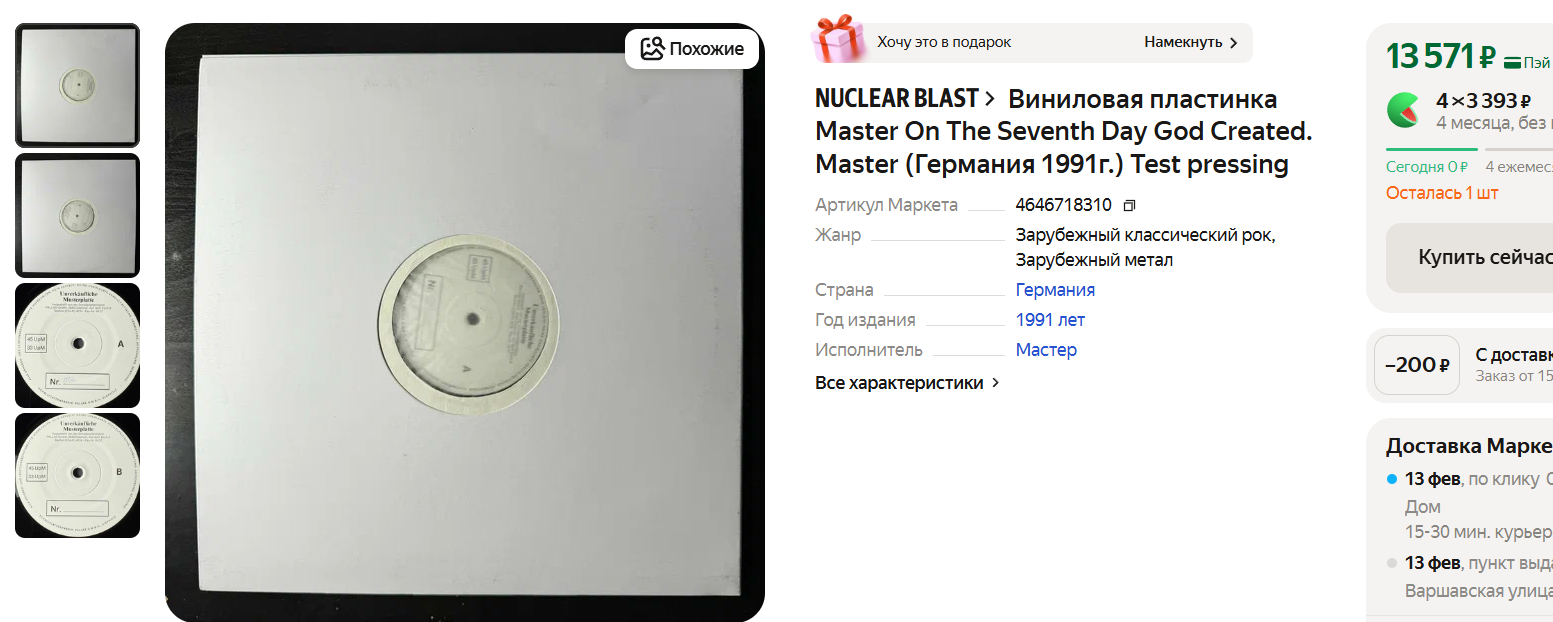Open the Мастер artist link
The image size is (1553, 622).
(x=1046, y=350)
